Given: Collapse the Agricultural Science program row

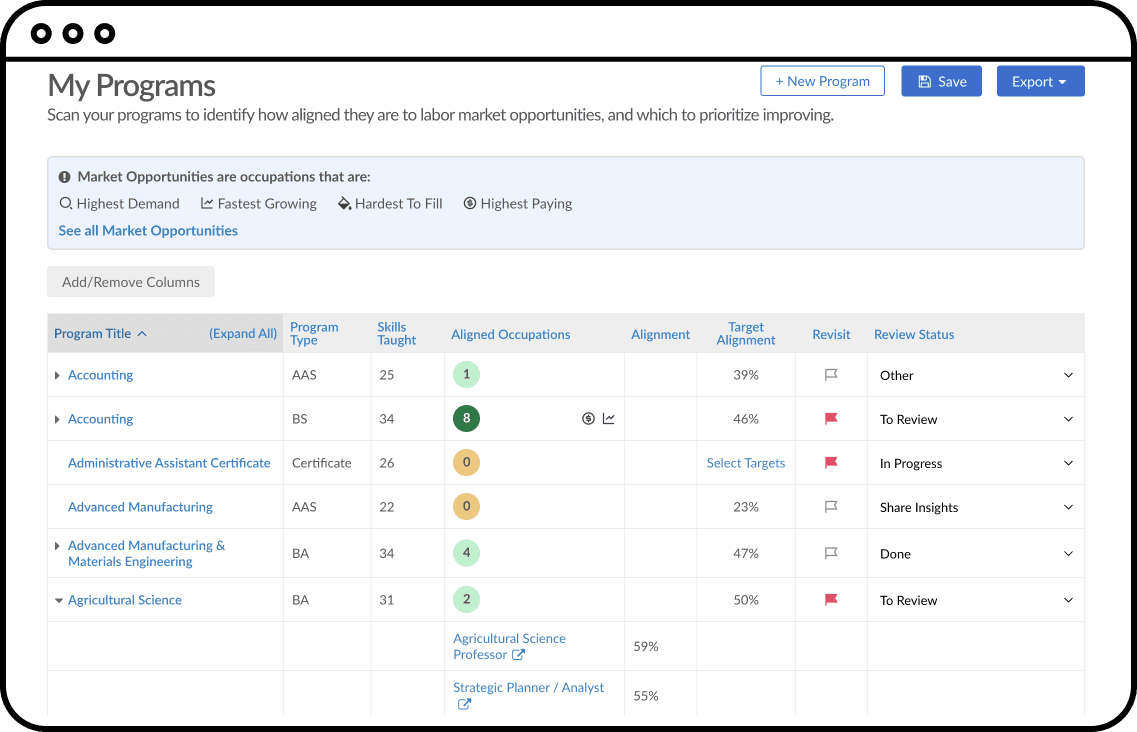Looking at the screenshot, I should (58, 601).
